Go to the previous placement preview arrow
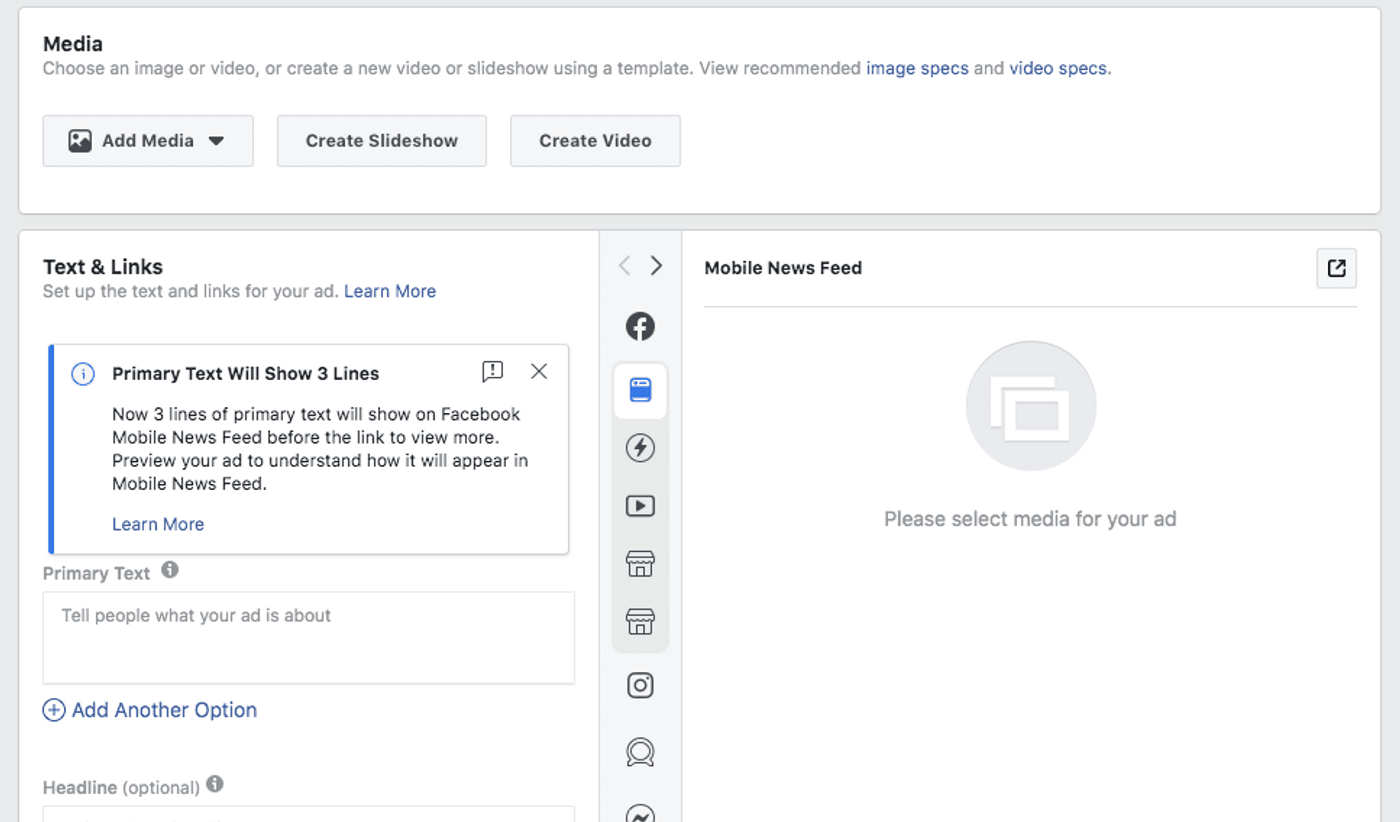 pos(625,265)
